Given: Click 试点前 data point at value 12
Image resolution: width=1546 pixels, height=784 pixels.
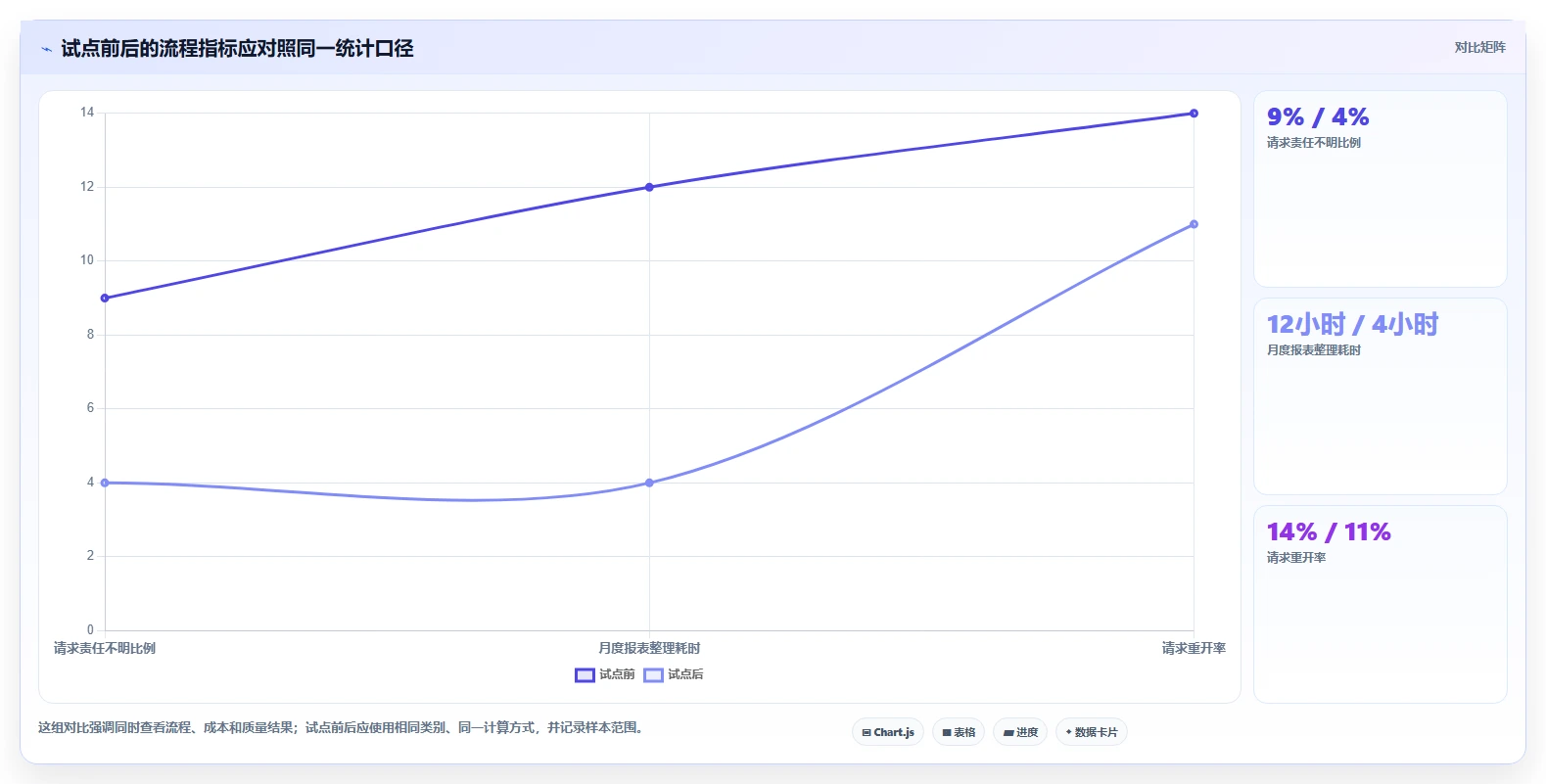Looking at the screenshot, I should point(649,187).
